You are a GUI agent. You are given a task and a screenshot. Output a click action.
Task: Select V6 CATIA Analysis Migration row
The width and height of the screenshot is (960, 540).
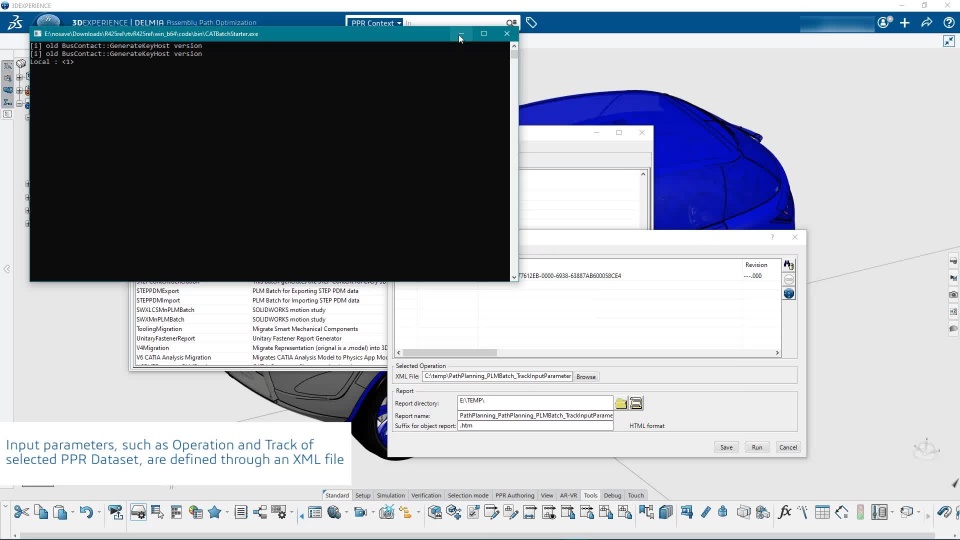tap(261, 358)
